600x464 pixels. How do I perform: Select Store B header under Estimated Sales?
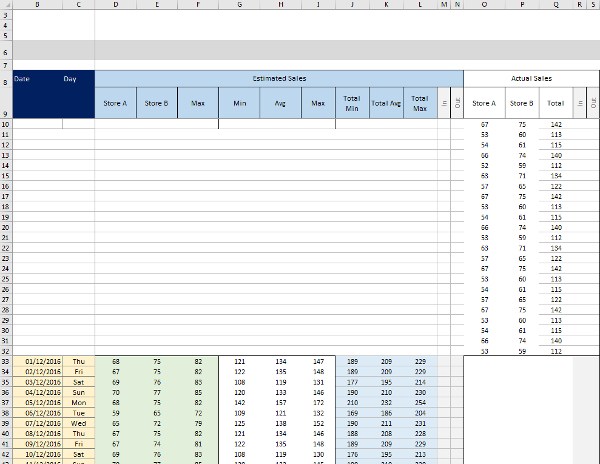157,103
